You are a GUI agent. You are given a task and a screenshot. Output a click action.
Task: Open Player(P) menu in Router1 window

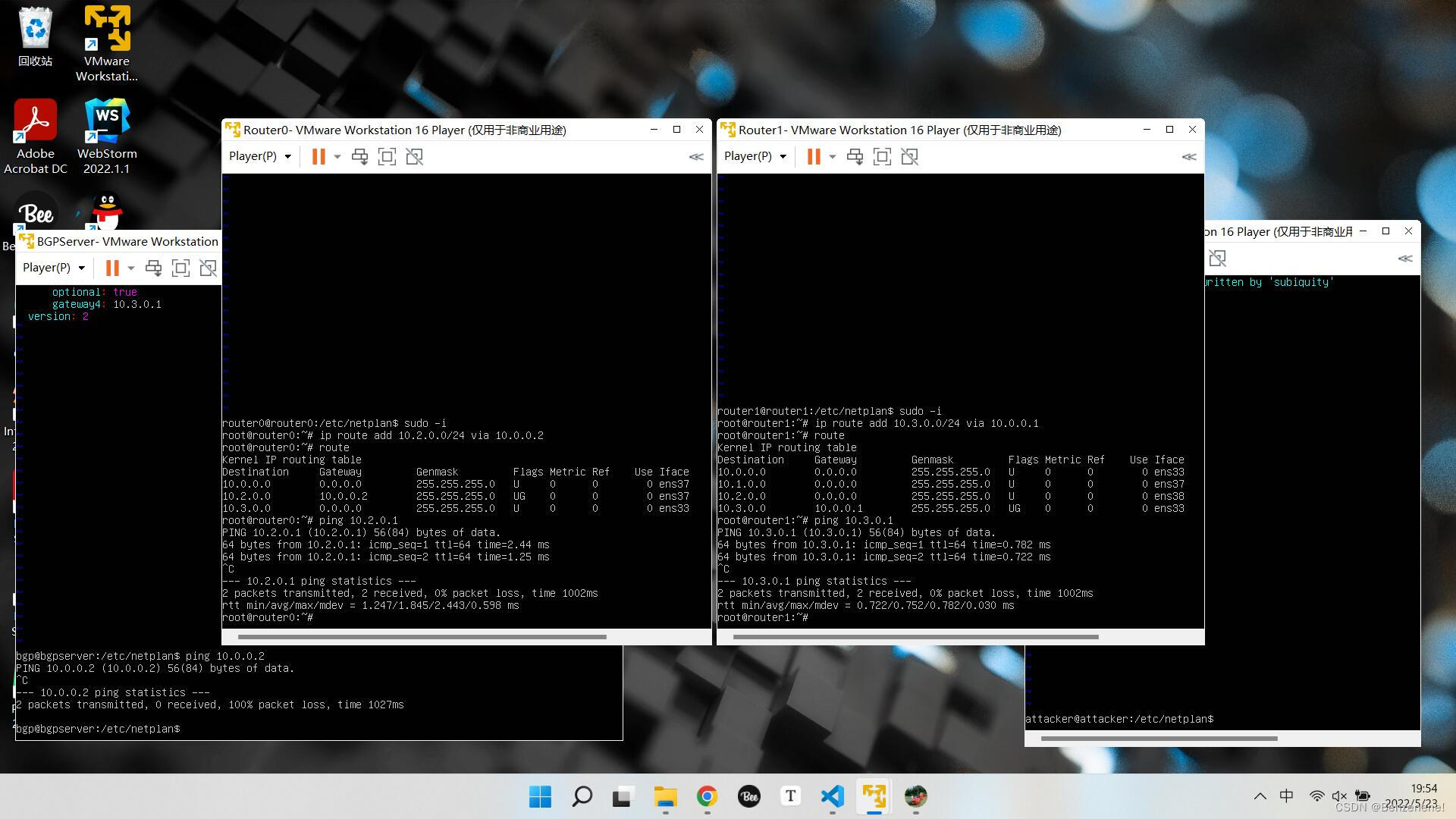(x=755, y=156)
